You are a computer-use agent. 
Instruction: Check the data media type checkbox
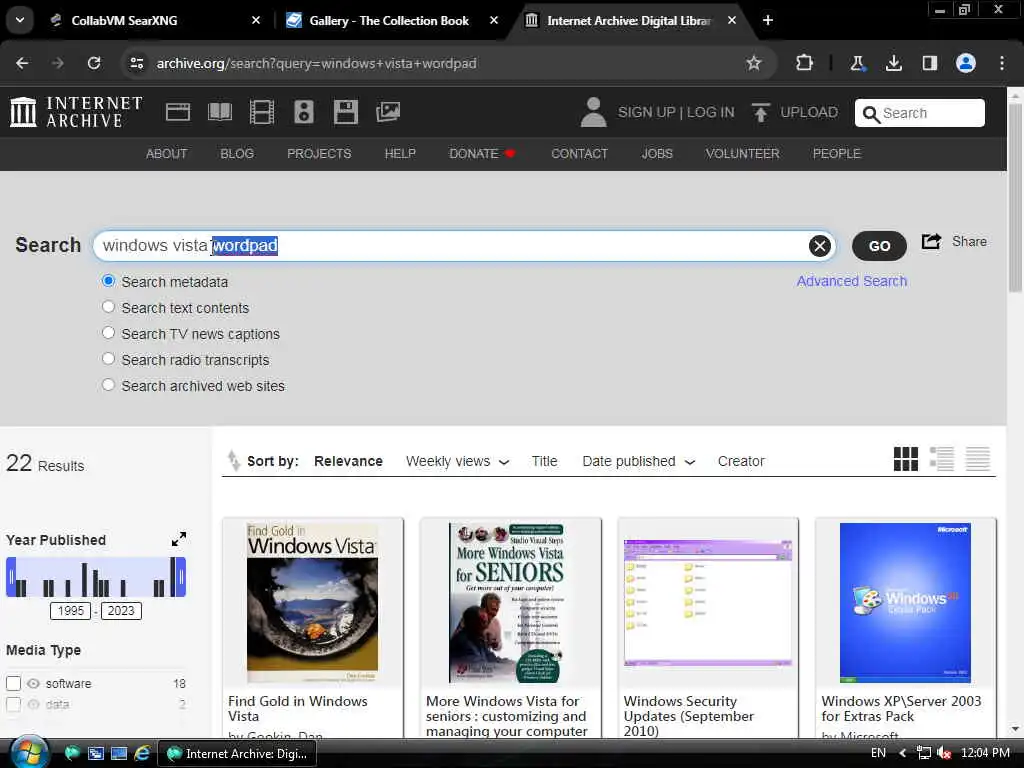(x=14, y=704)
